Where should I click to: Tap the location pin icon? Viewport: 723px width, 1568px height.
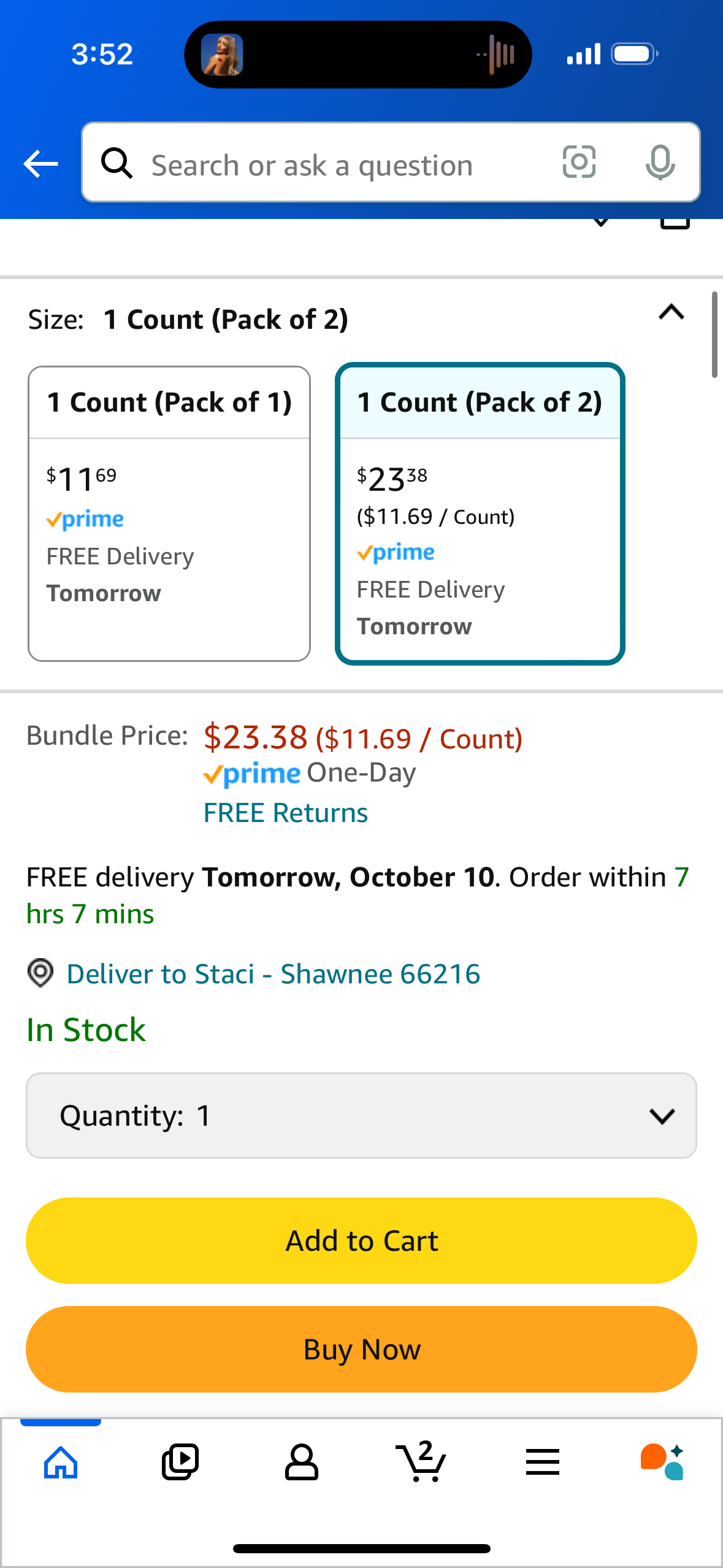tap(40, 973)
